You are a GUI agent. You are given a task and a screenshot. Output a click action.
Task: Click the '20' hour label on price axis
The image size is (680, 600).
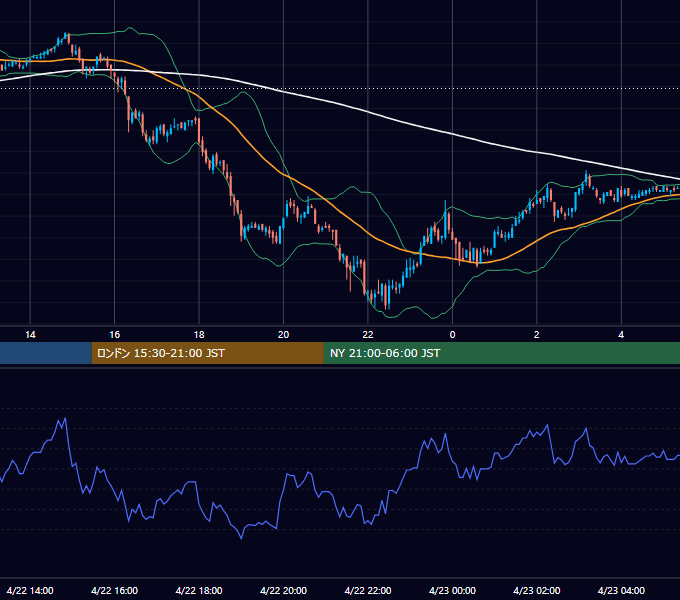point(283,335)
